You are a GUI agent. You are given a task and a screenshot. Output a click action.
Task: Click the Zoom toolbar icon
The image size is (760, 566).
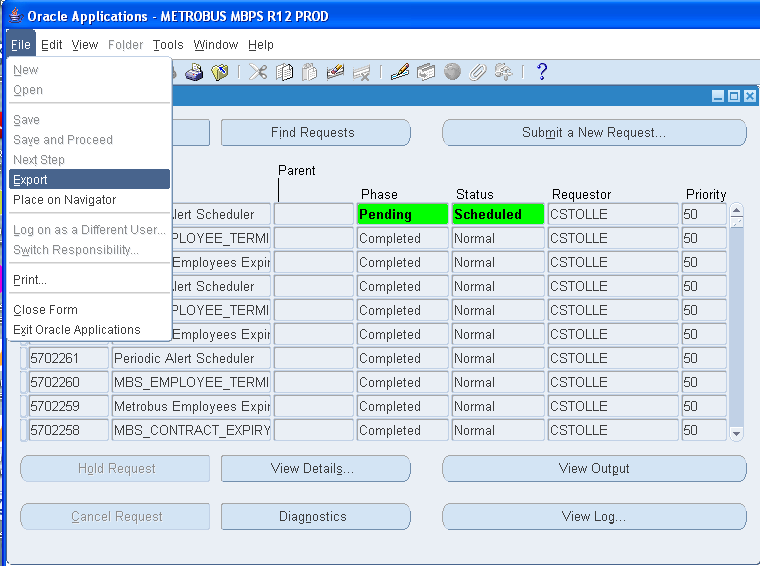click(x=426, y=73)
